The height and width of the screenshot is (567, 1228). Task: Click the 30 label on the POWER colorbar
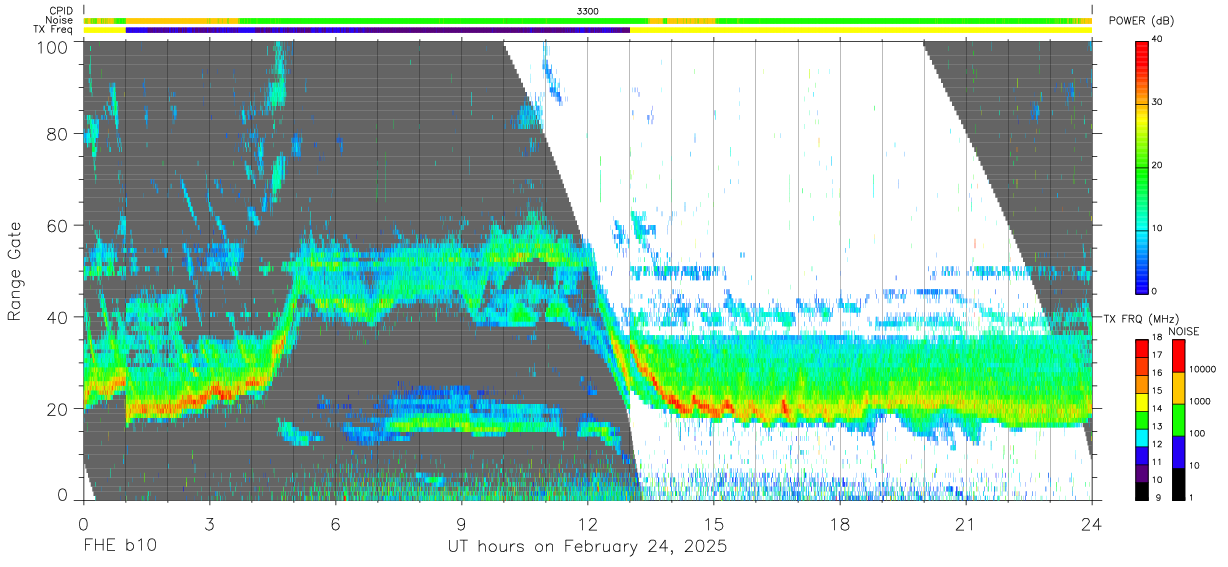click(1159, 103)
